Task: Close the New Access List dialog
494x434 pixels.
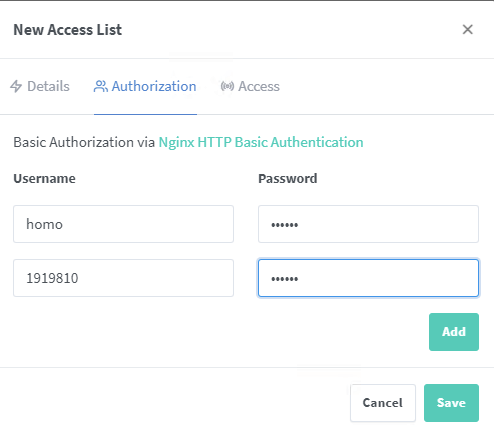Action: pyautogui.click(x=468, y=29)
